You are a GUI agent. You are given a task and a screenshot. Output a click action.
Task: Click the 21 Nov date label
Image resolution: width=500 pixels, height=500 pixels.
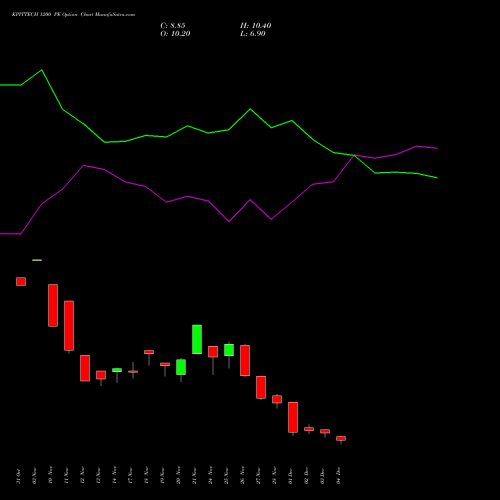coord(194,476)
